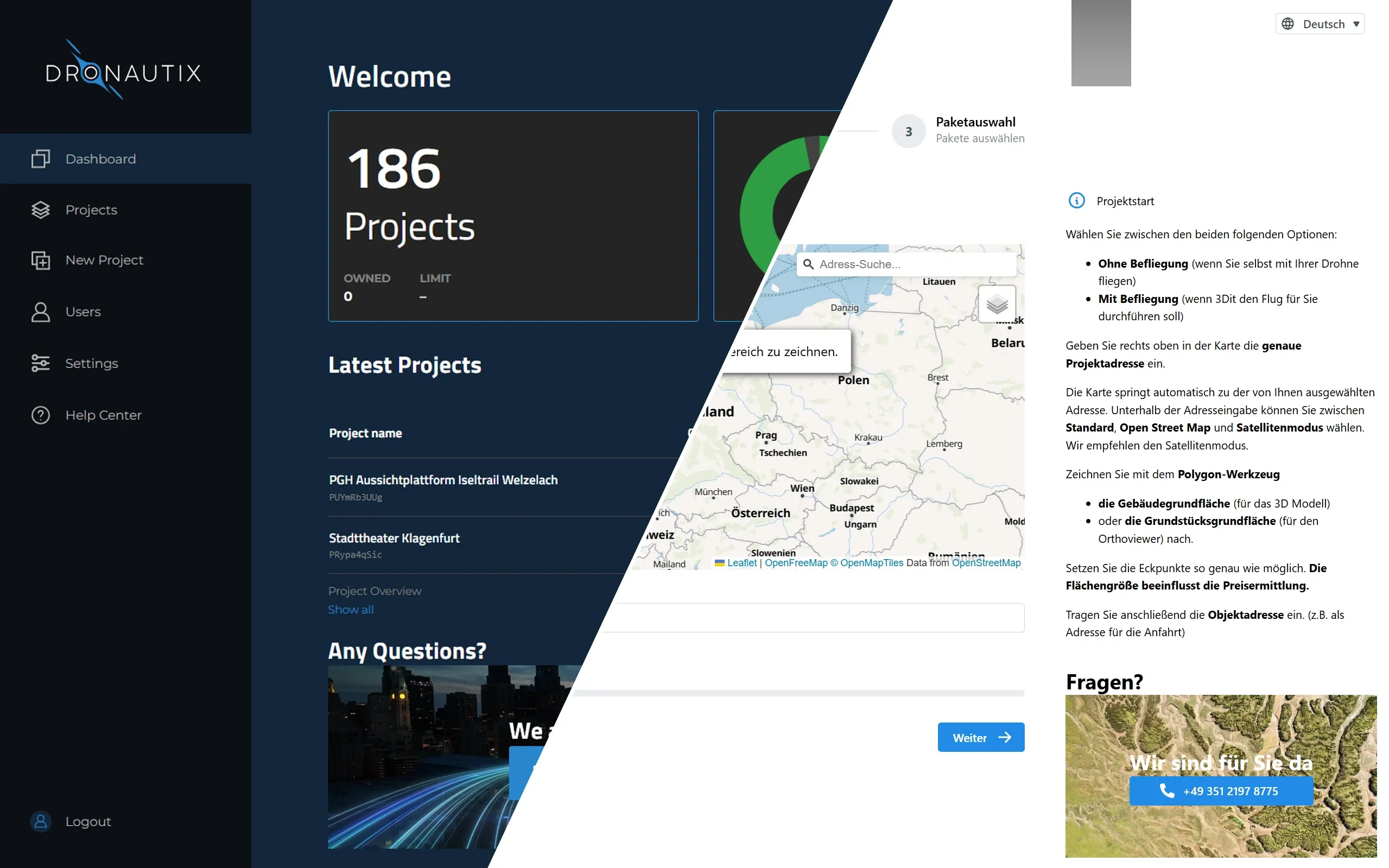Click the Users person icon
This screenshot has width=1389, height=868.
(x=40, y=312)
